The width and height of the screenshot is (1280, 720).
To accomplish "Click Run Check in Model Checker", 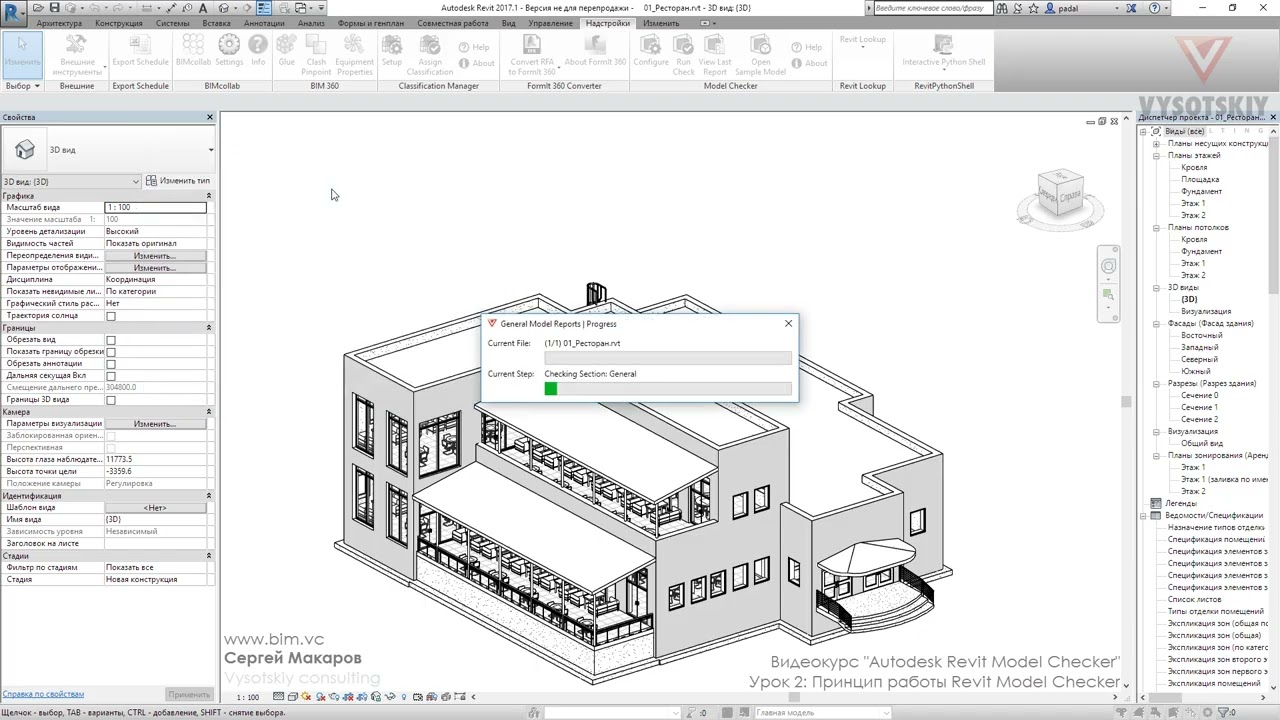I will tap(684, 54).
